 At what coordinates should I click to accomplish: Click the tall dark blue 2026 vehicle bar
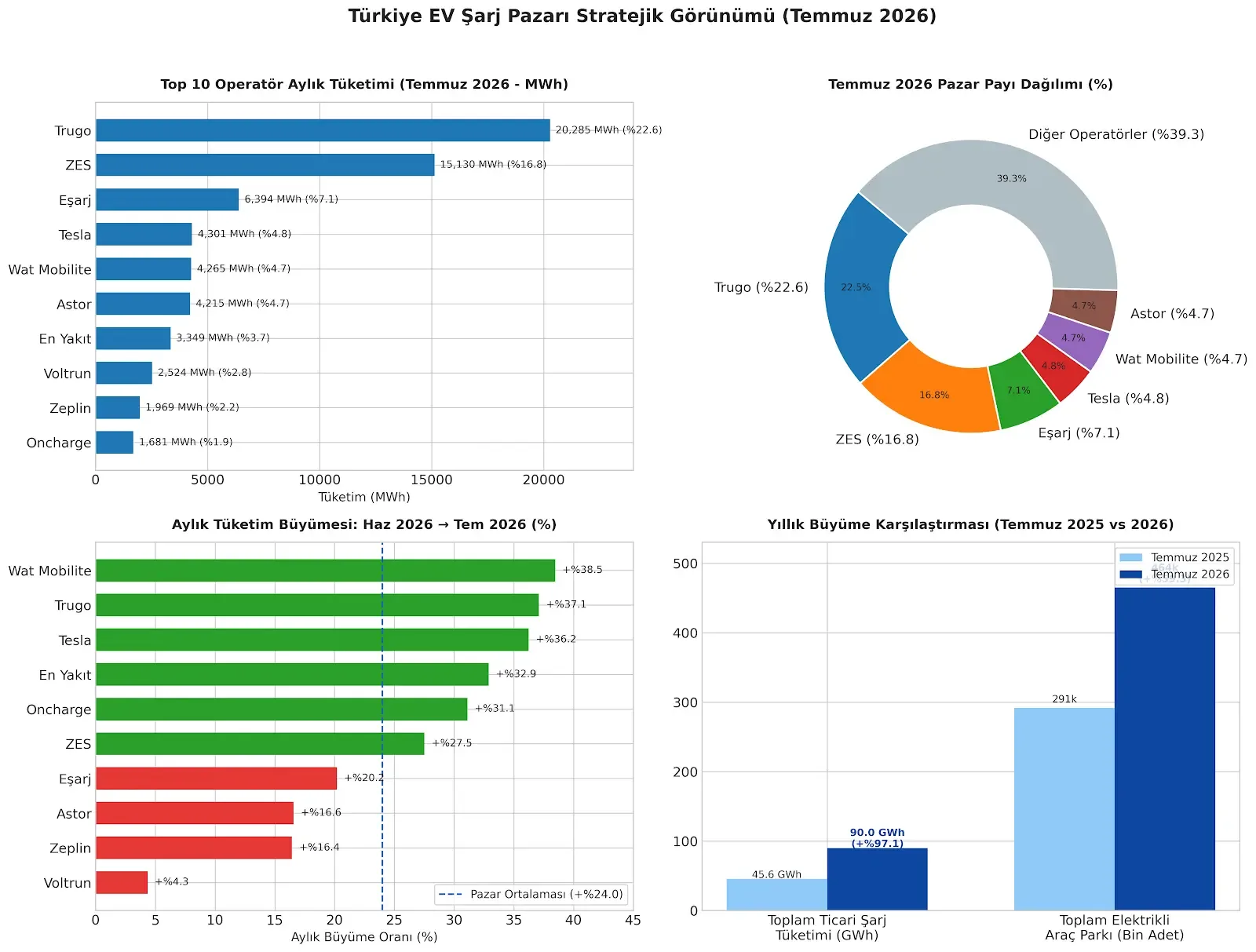(1164, 749)
